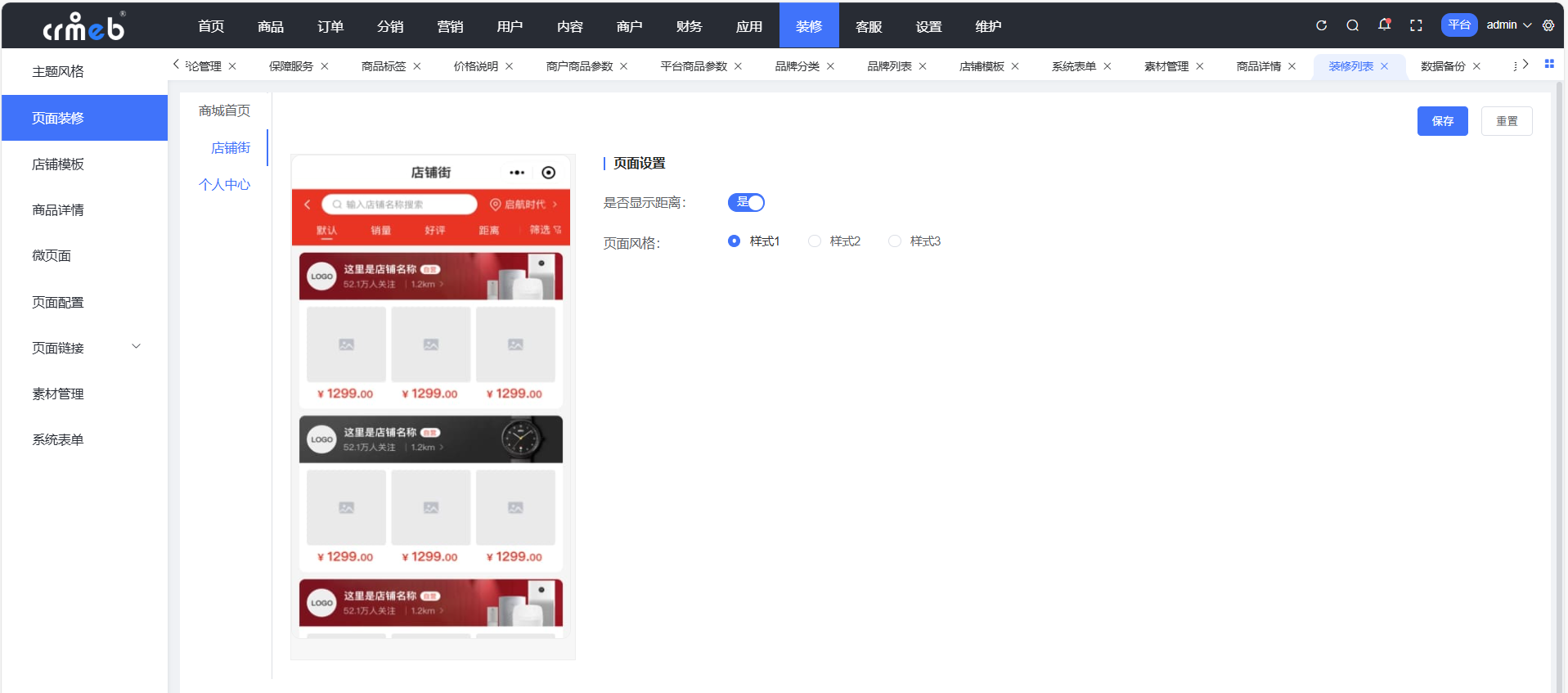Image resolution: width=1568 pixels, height=693 pixels.
Task: Expand the 页面链接 sidebar submenu
Action: [x=137, y=347]
